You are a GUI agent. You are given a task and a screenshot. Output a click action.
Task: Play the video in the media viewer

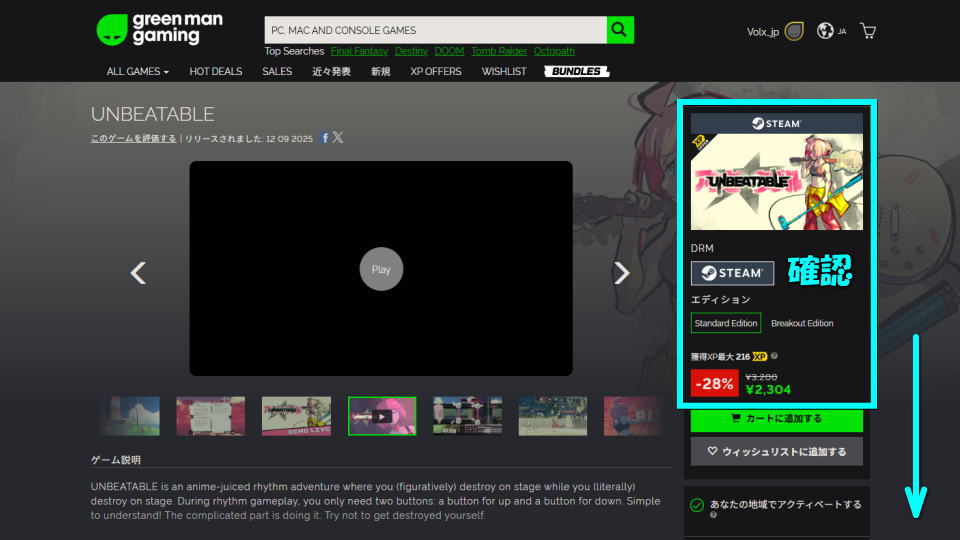coord(381,269)
